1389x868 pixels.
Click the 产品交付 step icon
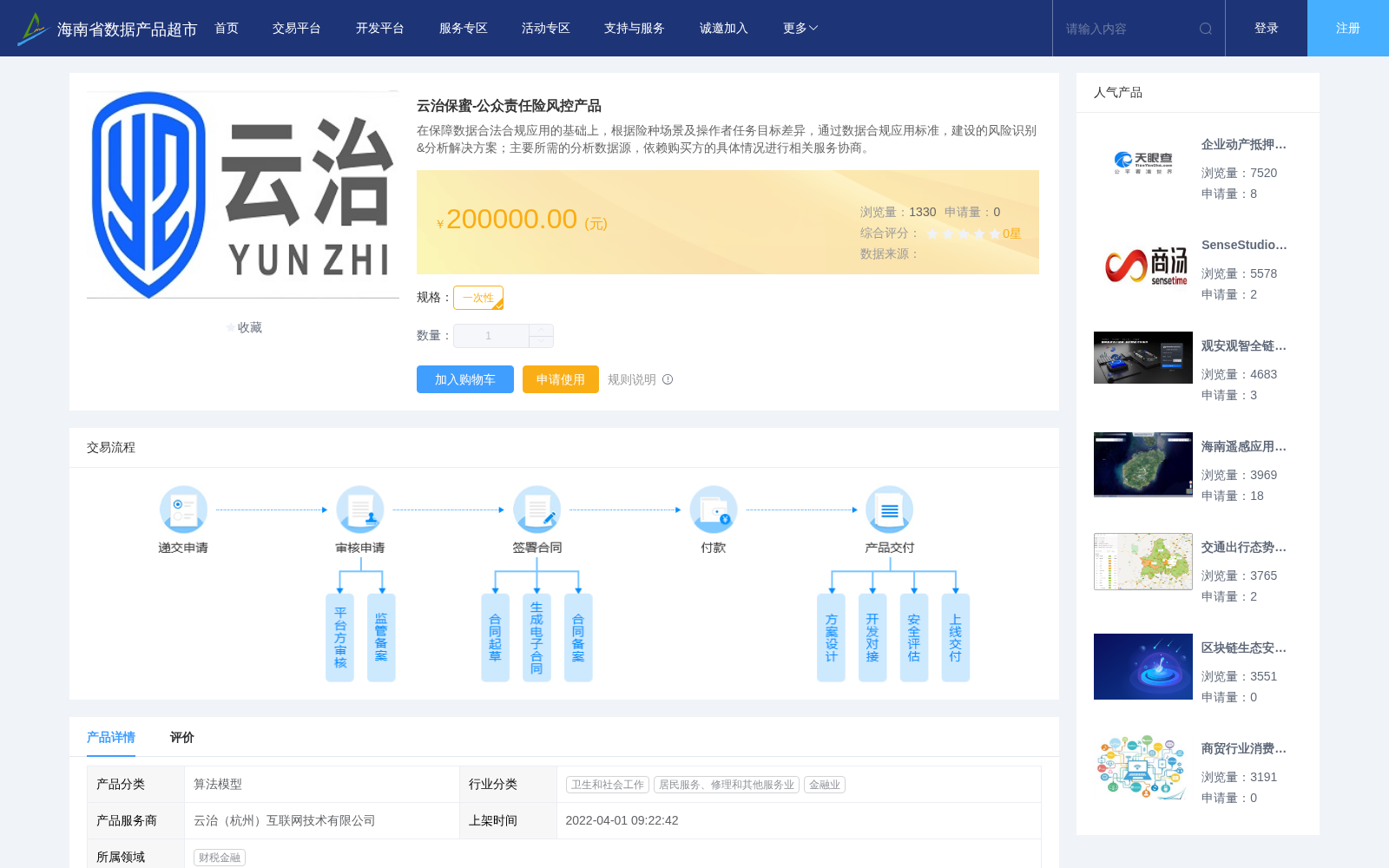pos(890,510)
